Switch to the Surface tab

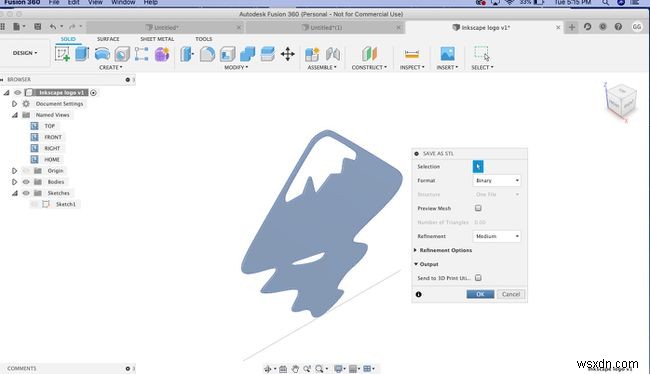point(108,39)
